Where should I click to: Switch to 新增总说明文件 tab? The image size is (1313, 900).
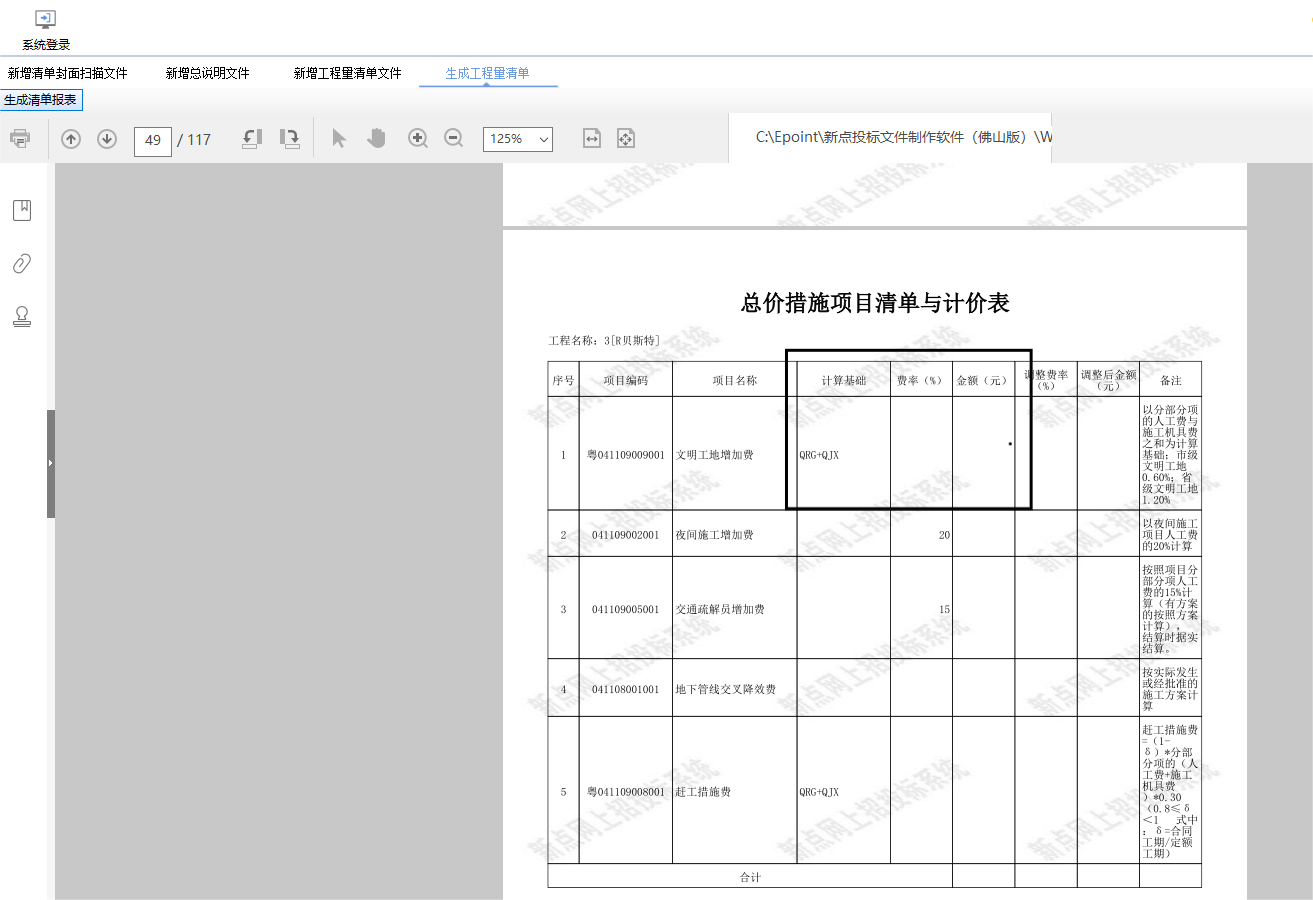click(208, 73)
